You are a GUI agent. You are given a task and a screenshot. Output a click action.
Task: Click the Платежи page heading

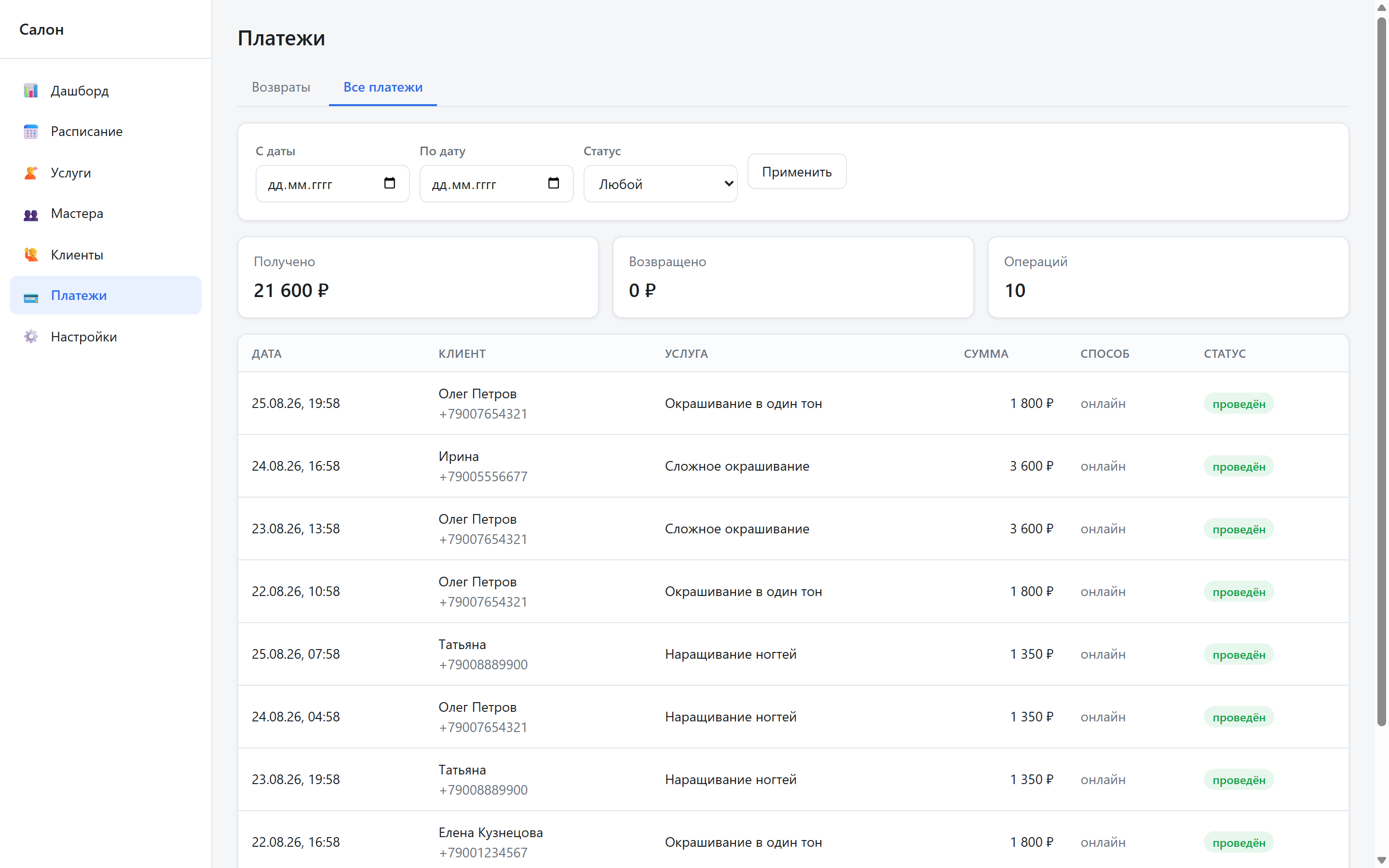tap(281, 38)
